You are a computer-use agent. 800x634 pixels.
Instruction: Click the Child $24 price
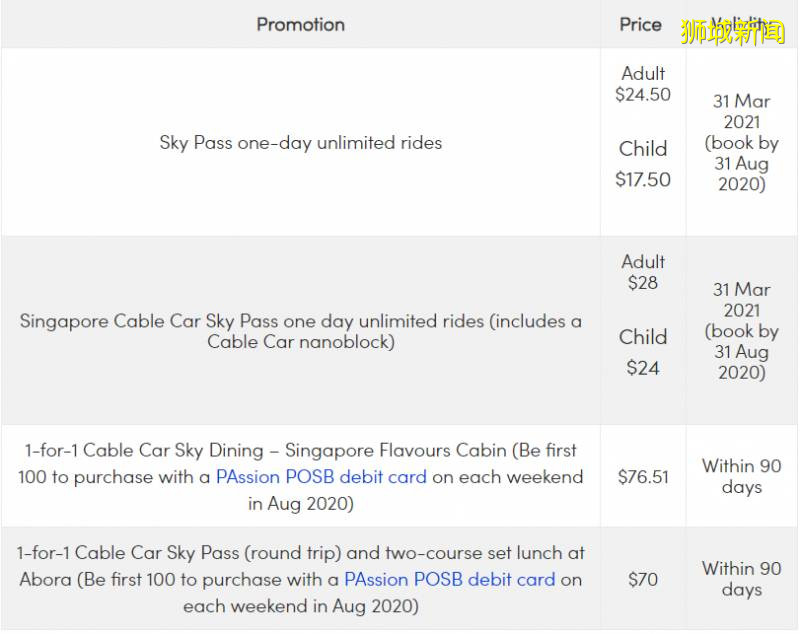643,352
